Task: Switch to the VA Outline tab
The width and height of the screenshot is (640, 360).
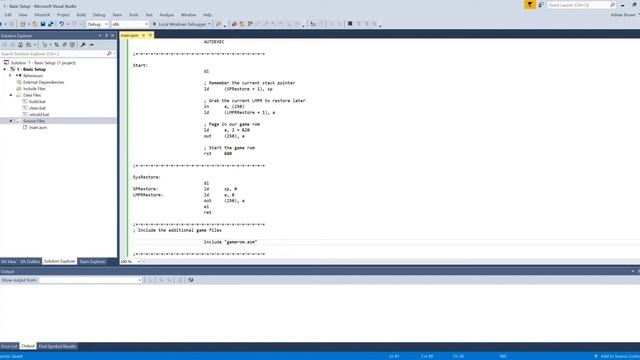Action: click(x=30, y=261)
